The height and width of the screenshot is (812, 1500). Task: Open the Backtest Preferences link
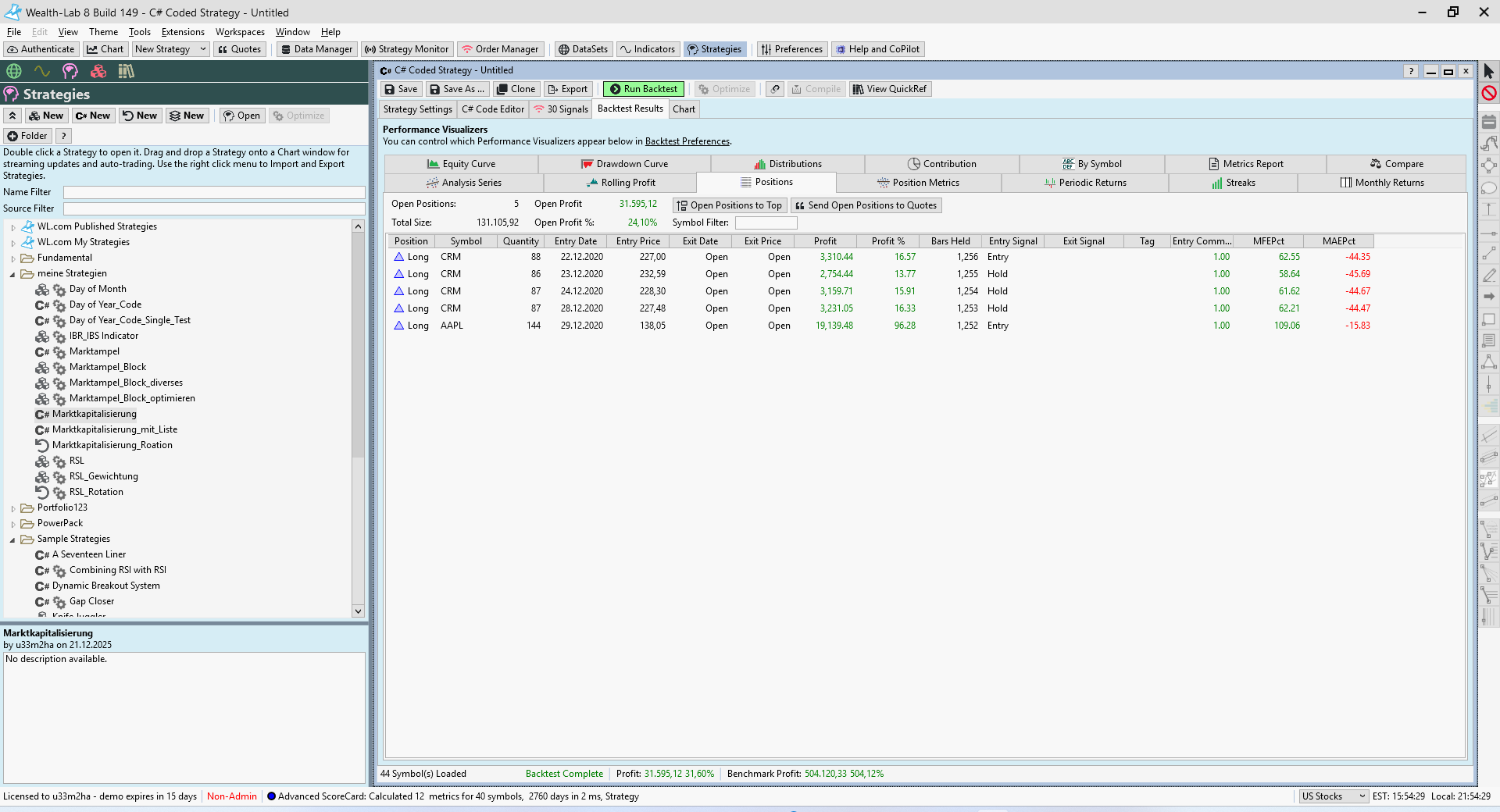(687, 141)
